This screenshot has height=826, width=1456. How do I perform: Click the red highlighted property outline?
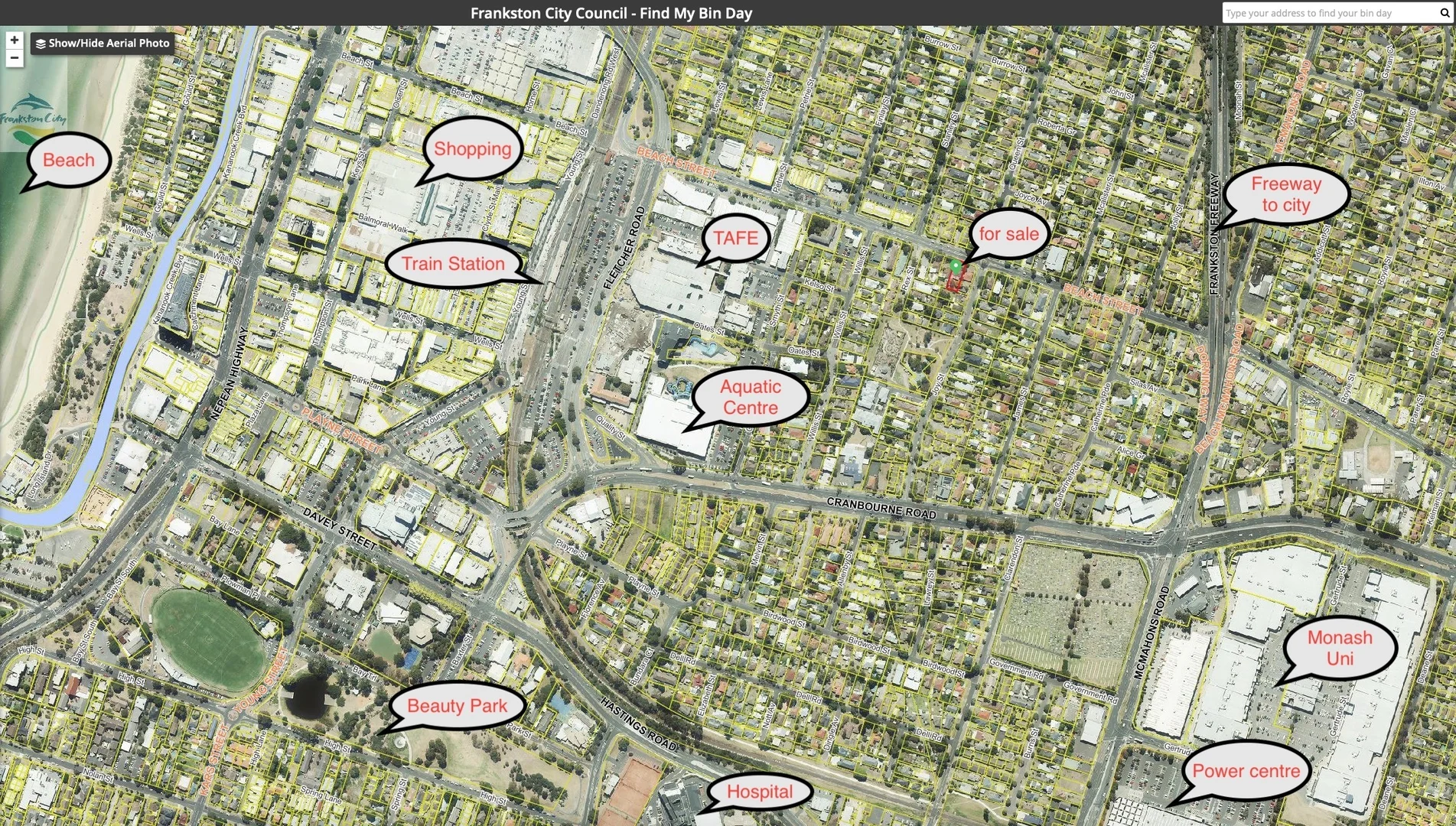pyautogui.click(x=953, y=283)
